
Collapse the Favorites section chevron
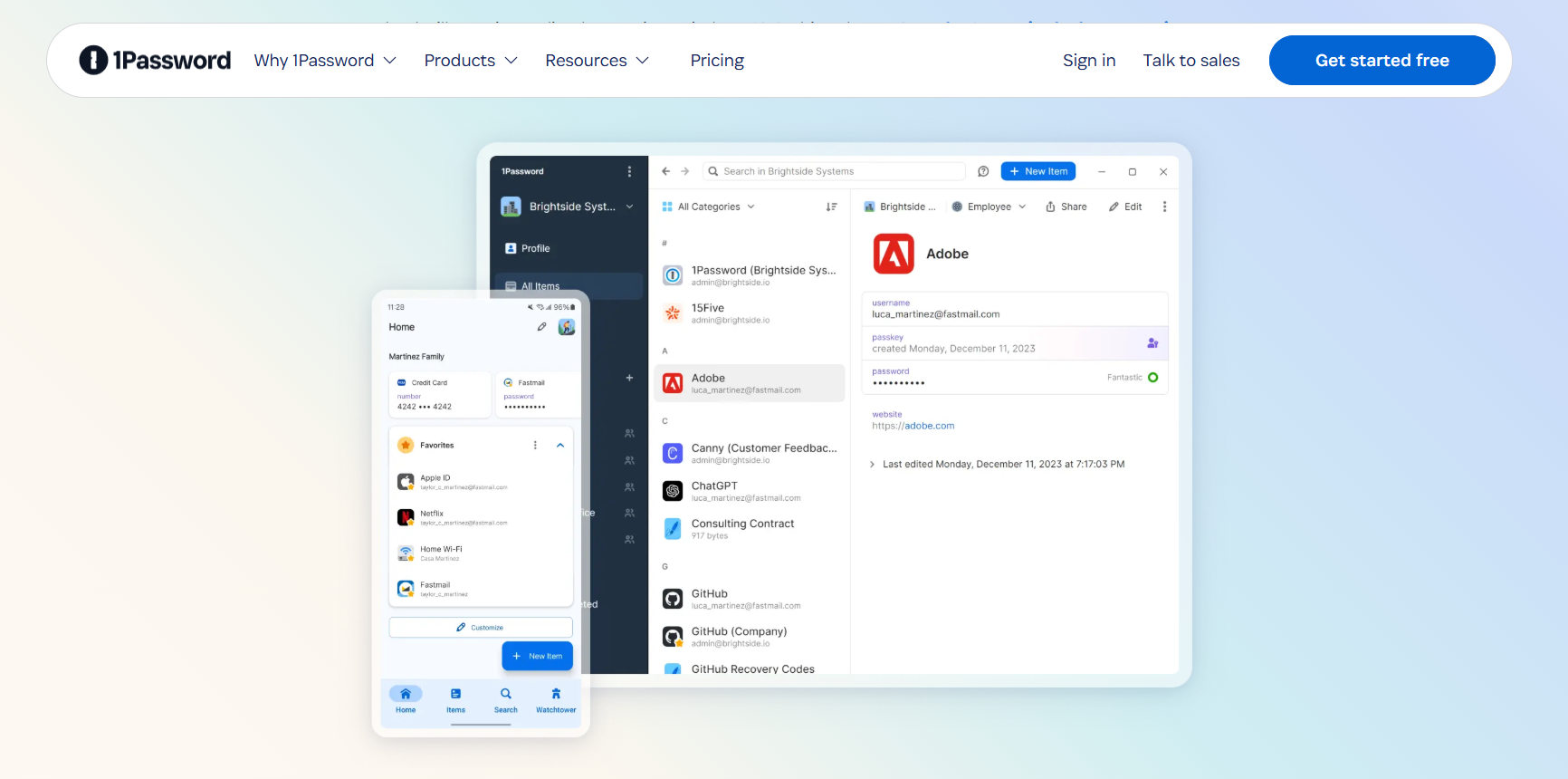click(560, 446)
